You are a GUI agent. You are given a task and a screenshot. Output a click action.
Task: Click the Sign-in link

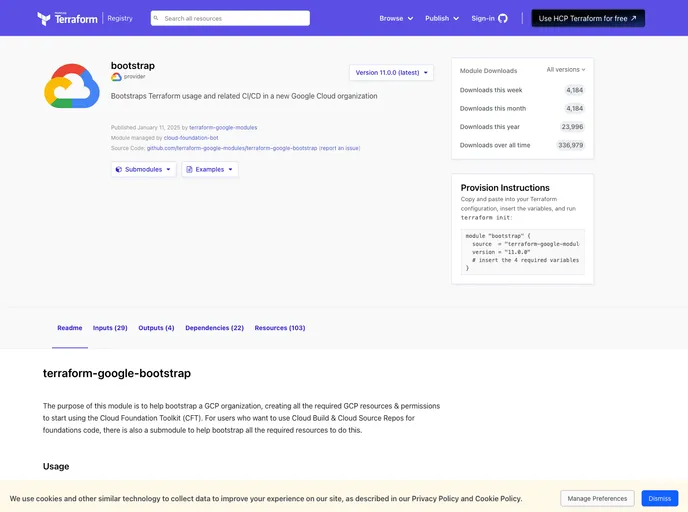483,18
